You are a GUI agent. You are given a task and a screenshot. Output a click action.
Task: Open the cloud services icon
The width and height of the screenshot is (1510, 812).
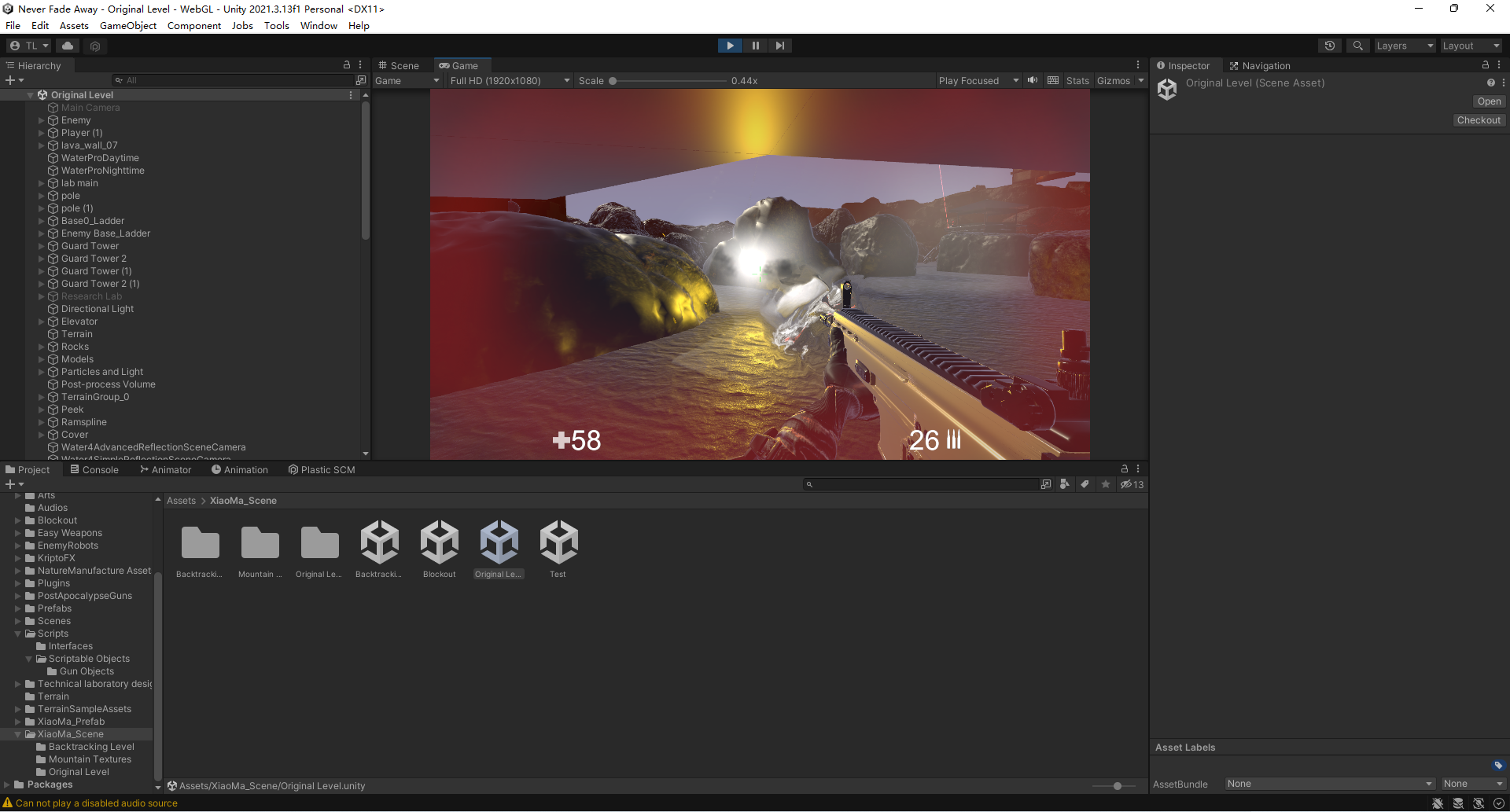[68, 46]
